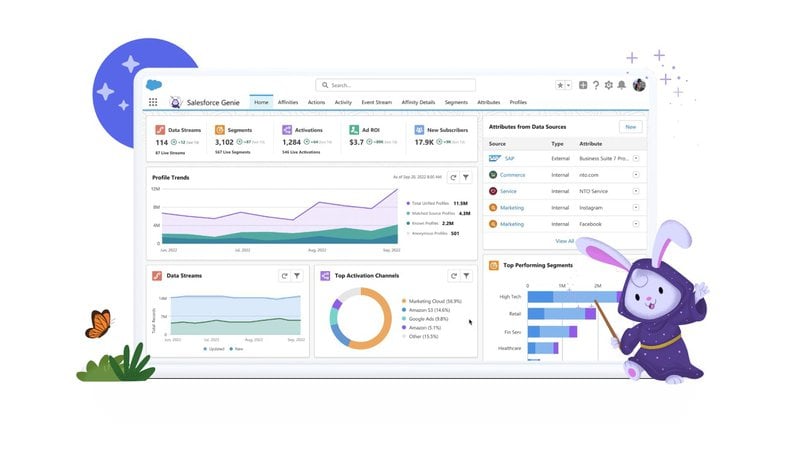The width and height of the screenshot is (800, 450).
Task: Expand the favorites list dropdown arrow
Action: [x=568, y=85]
